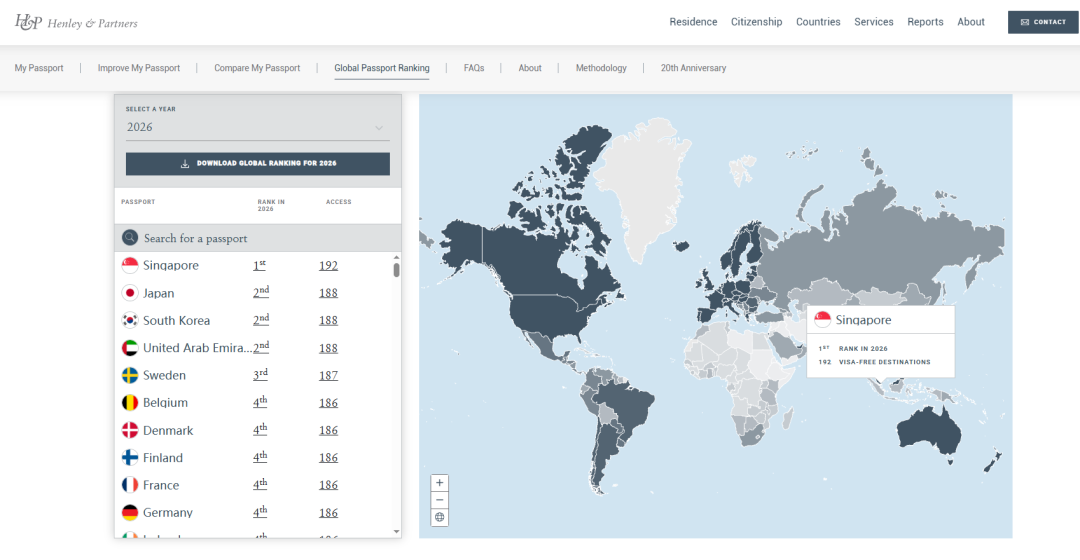
Task: Select Global Passport Ranking tab
Action: coord(382,68)
